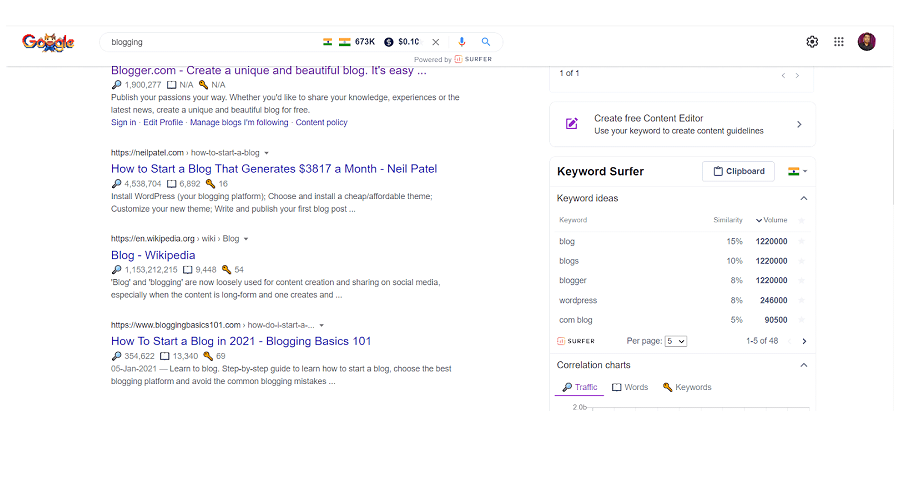The image size is (924, 485).
Task: Click the Surfer logo in Keyword ideas footer
Action: pos(576,341)
